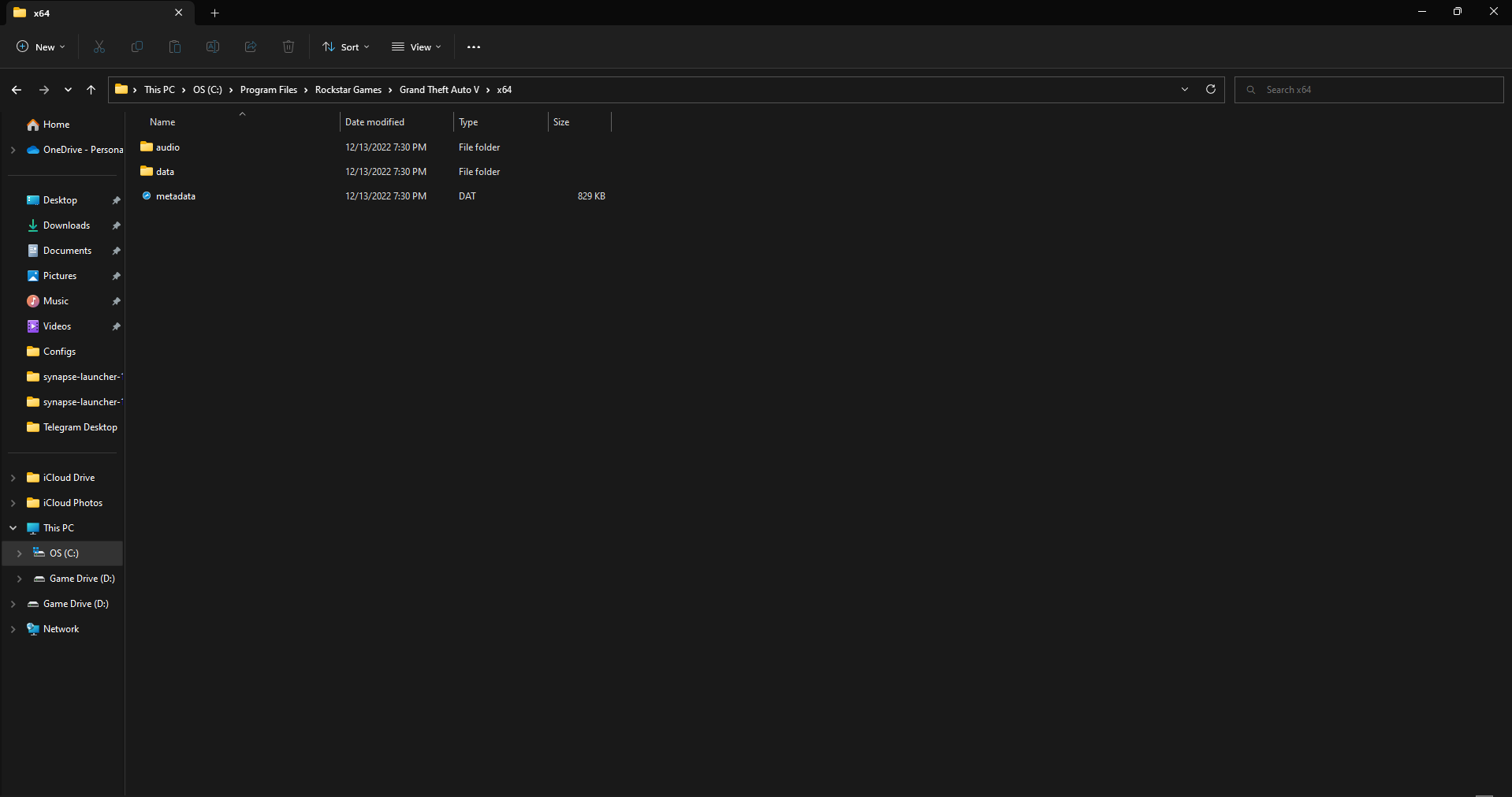Viewport: 1512px width, 797px height.
Task: Click See more three-dots menu
Action: (x=474, y=47)
